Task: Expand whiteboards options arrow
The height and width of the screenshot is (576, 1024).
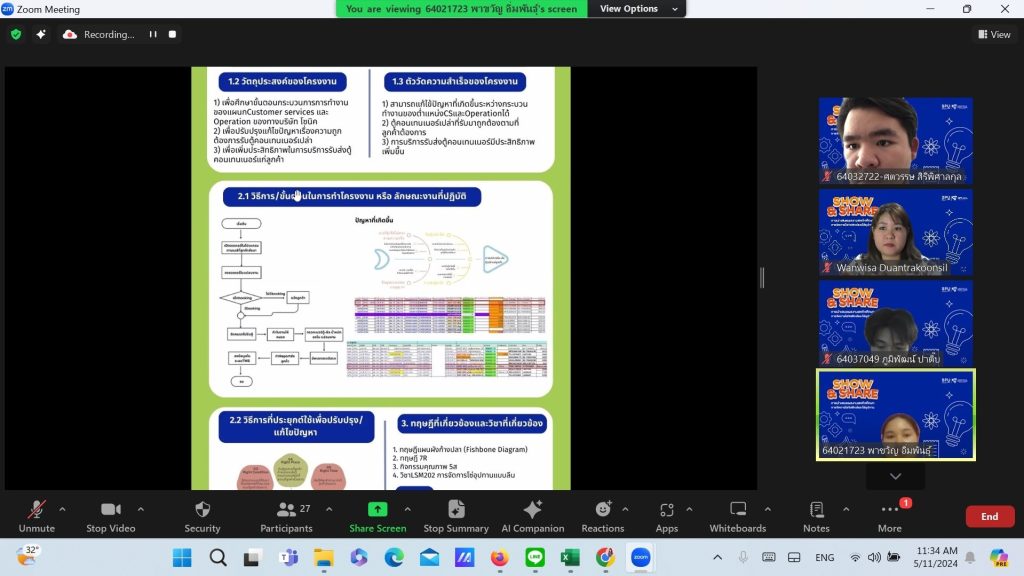Action: pos(767,509)
